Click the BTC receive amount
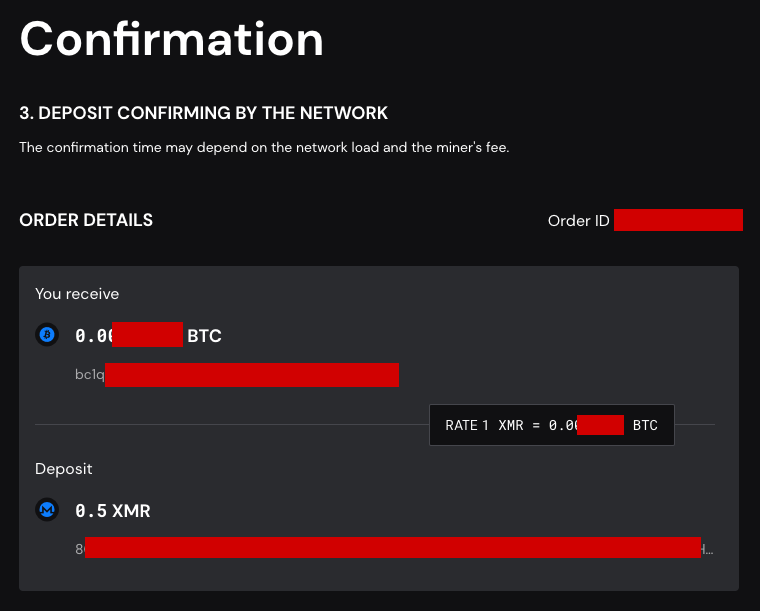This screenshot has width=760, height=611. coord(148,335)
